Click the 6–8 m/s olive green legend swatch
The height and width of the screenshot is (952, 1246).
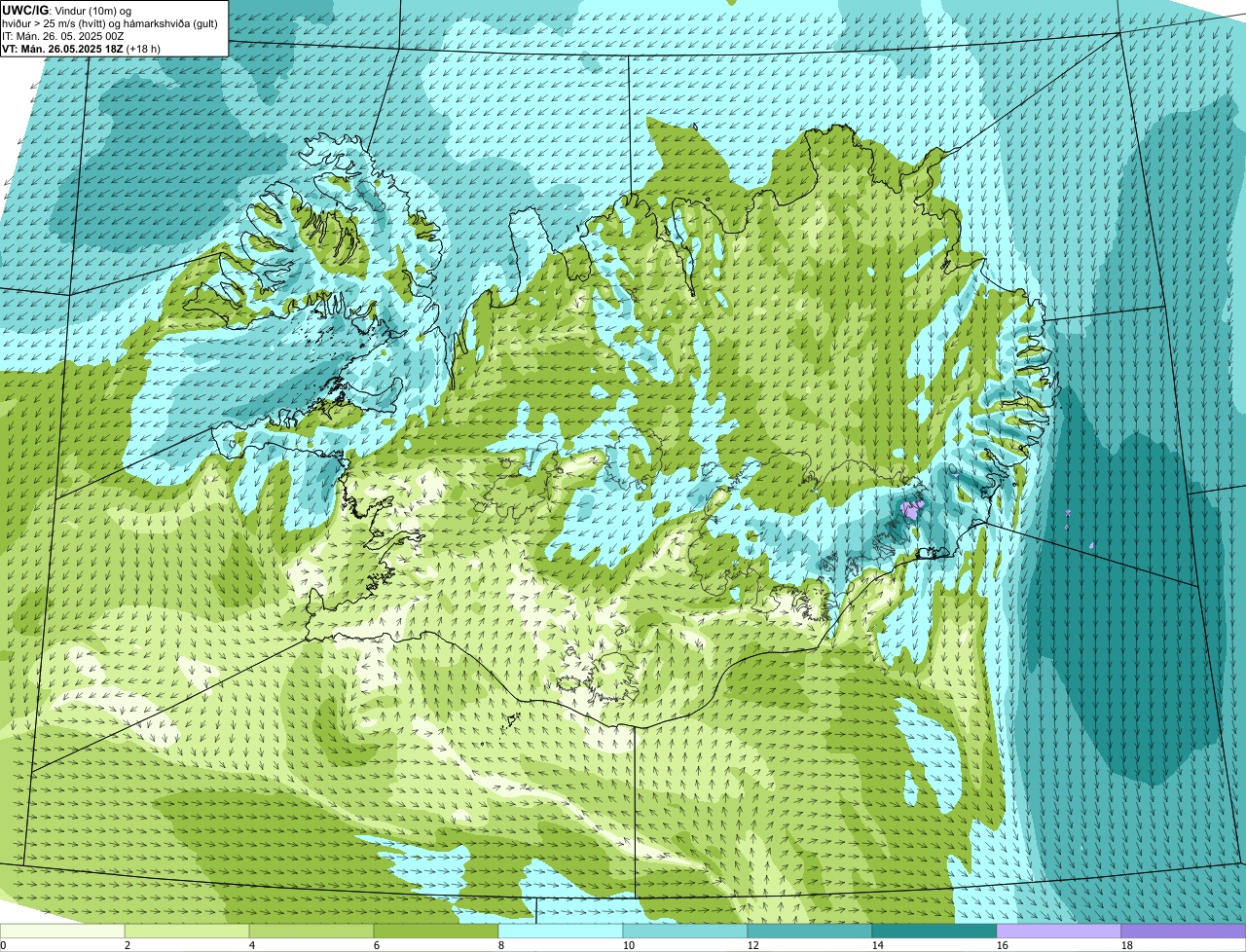tap(436, 932)
